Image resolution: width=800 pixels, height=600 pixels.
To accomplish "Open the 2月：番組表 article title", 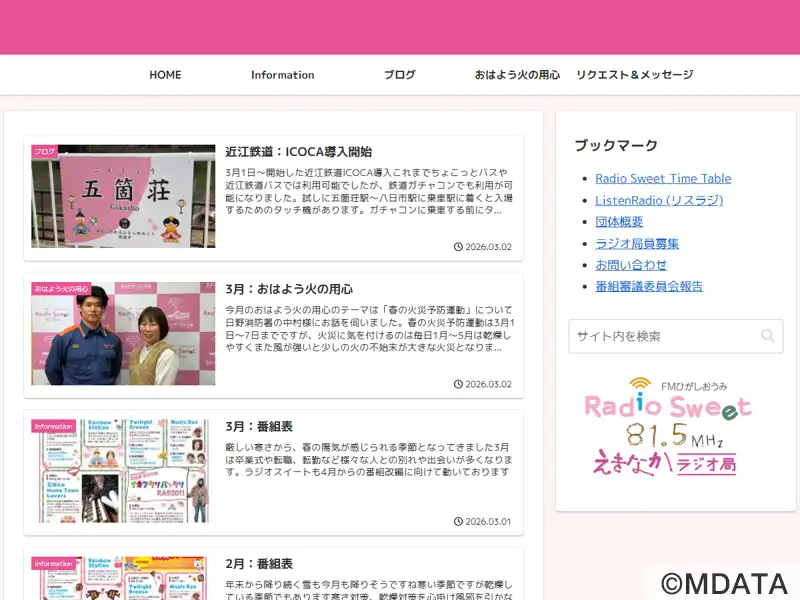I will point(259,564).
